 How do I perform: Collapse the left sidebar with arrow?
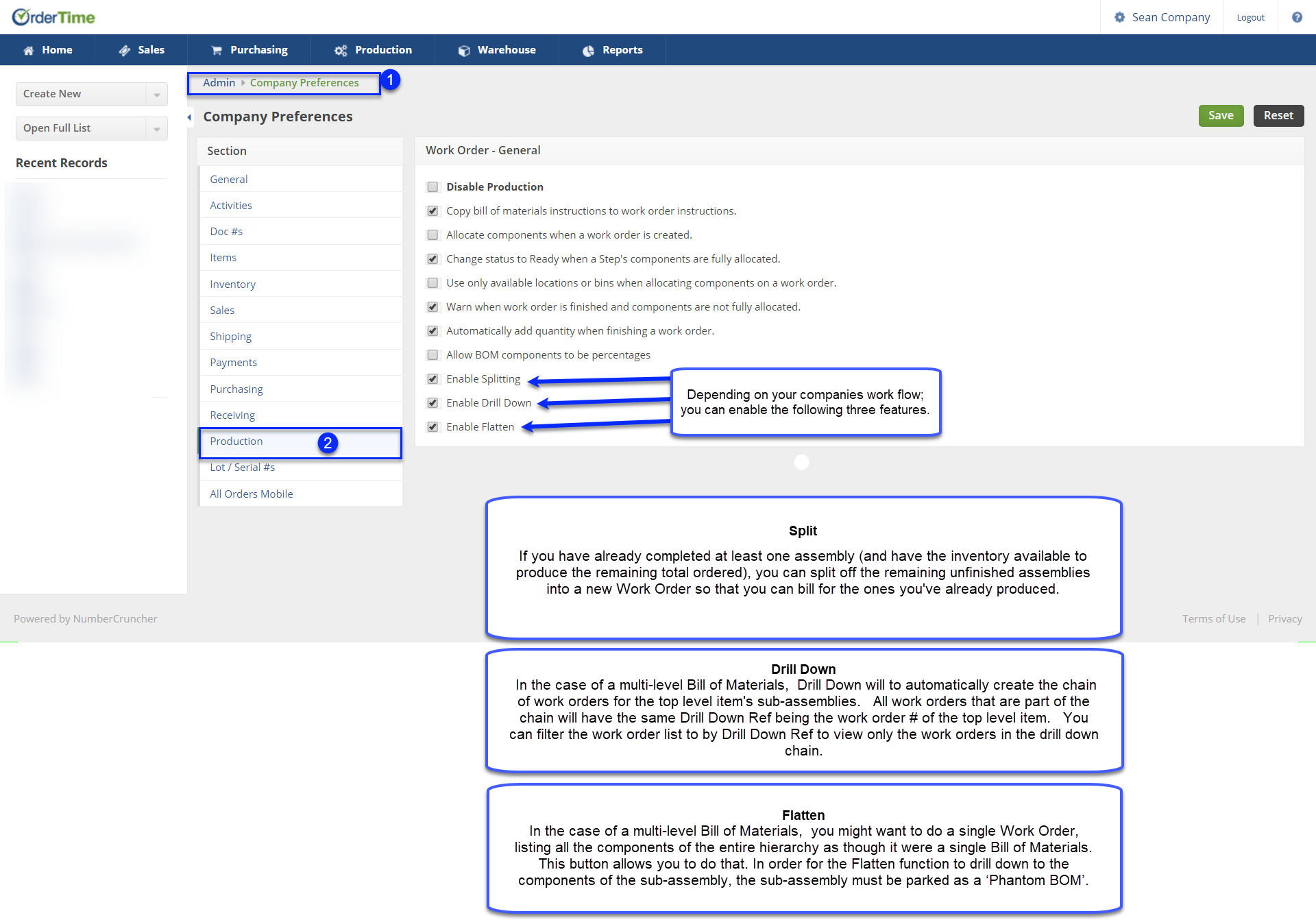[189, 117]
